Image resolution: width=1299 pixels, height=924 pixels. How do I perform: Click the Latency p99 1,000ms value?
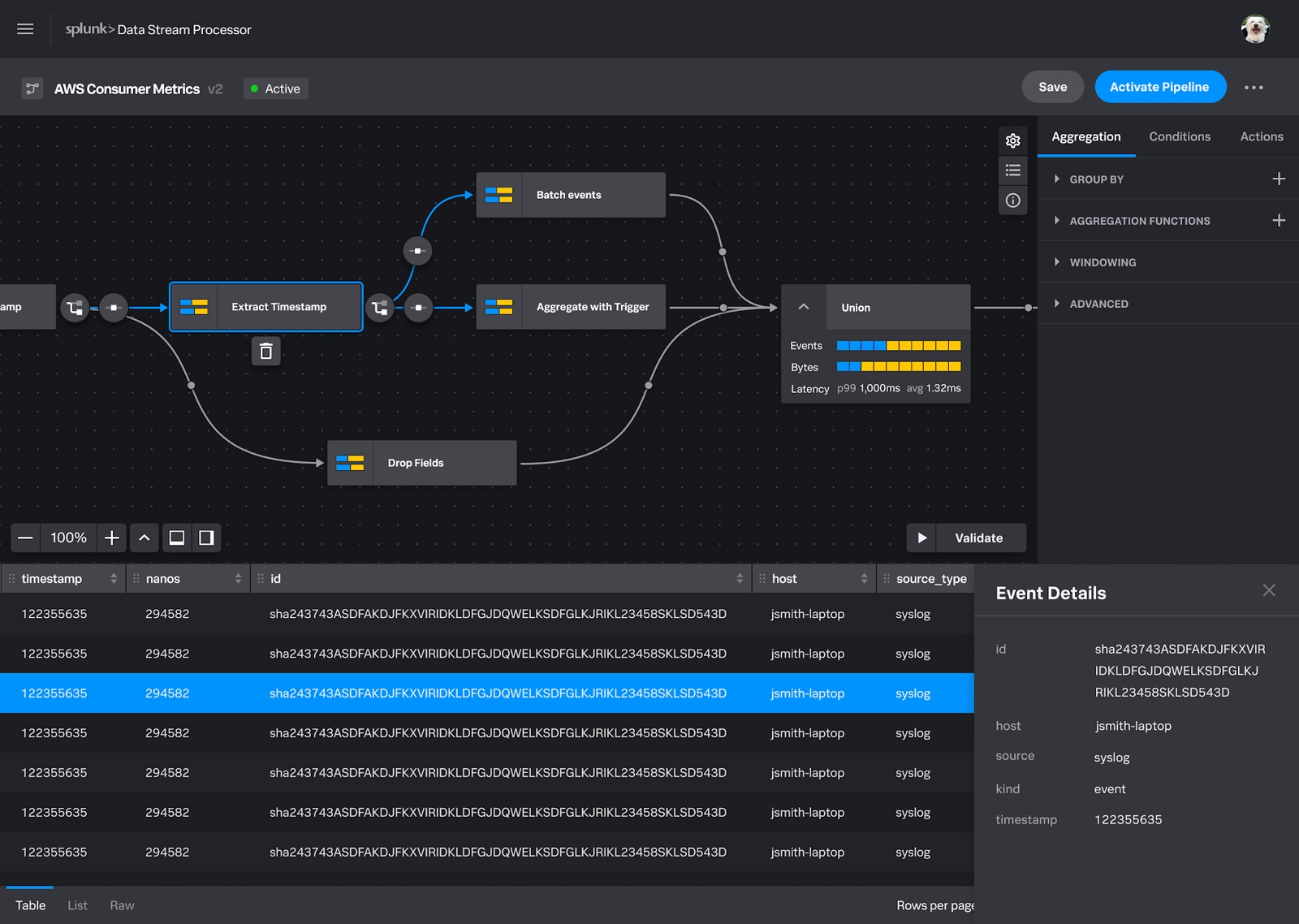869,388
